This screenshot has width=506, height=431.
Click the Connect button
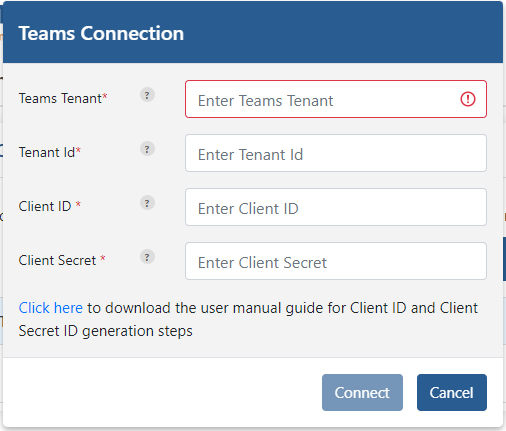pos(362,392)
